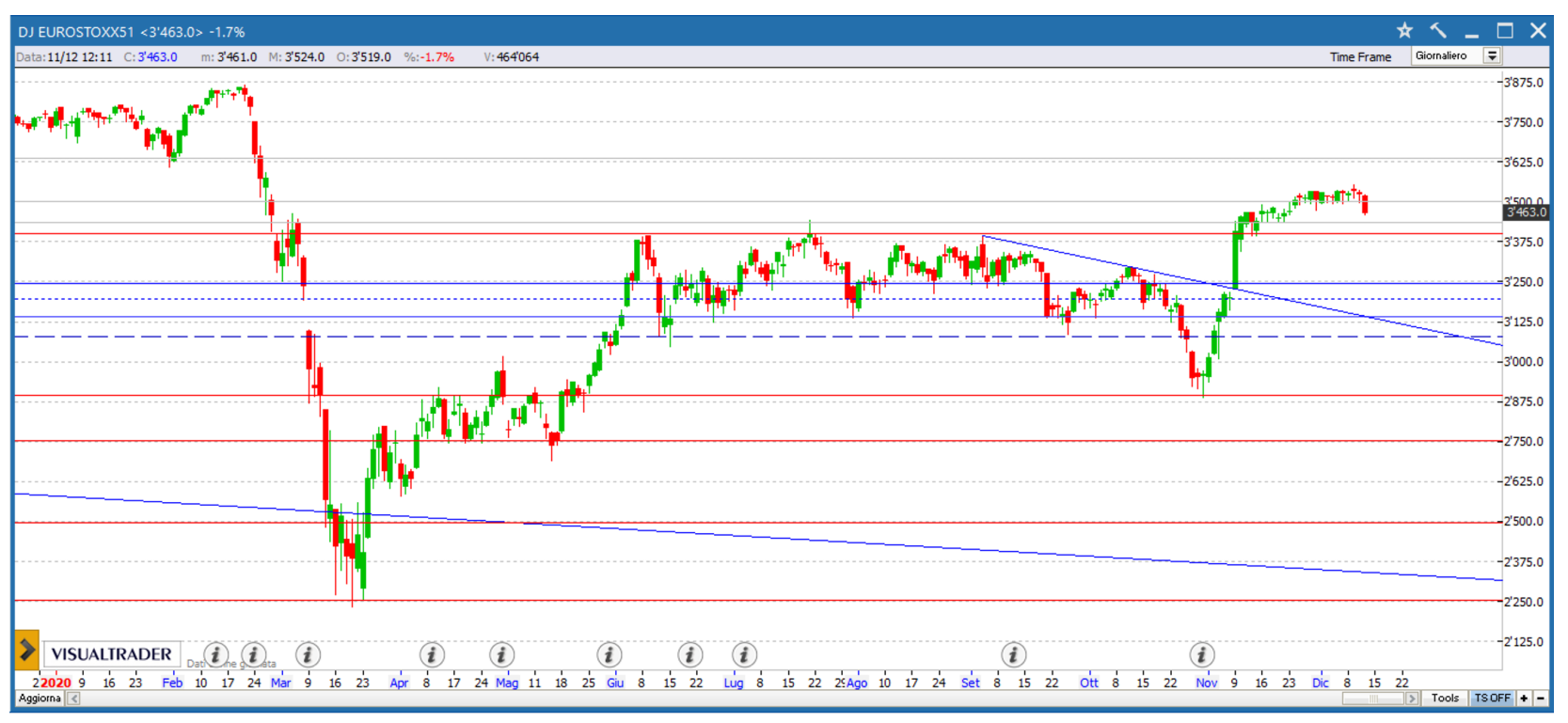The height and width of the screenshot is (723, 1568).
Task: Click the Feb month label on axis
Action: point(172,683)
